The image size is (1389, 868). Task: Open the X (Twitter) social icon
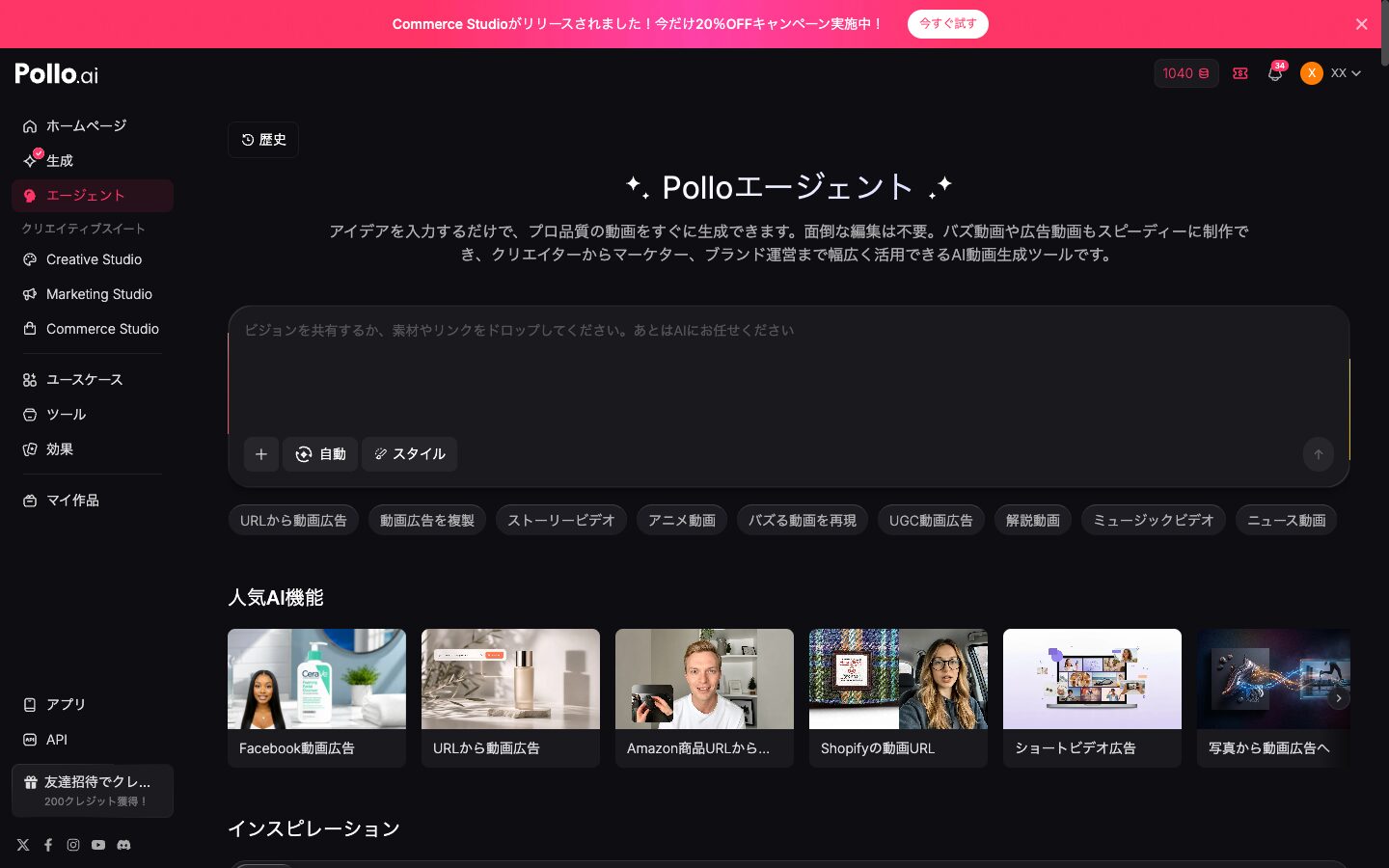pos(23,845)
